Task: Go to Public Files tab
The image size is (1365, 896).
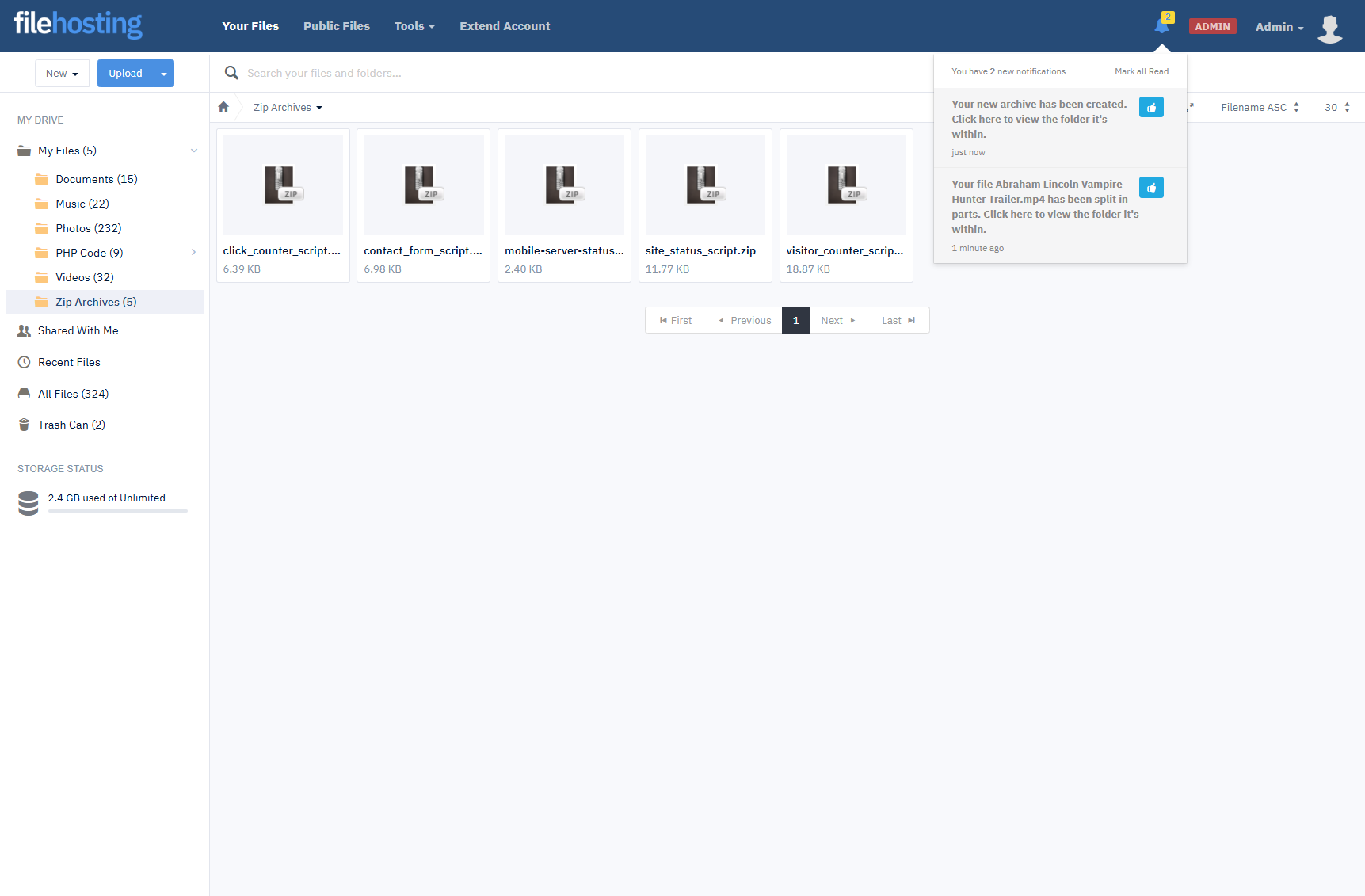Action: click(336, 26)
